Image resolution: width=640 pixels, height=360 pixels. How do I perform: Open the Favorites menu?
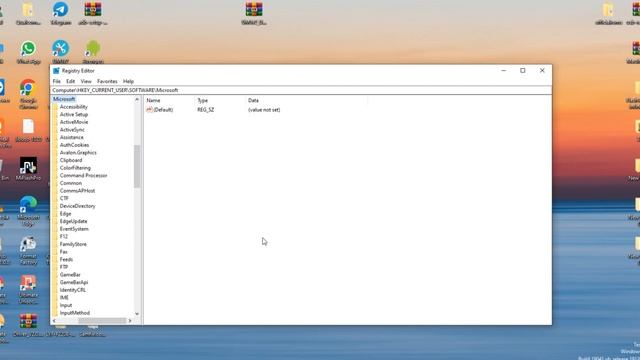pyautogui.click(x=107, y=81)
